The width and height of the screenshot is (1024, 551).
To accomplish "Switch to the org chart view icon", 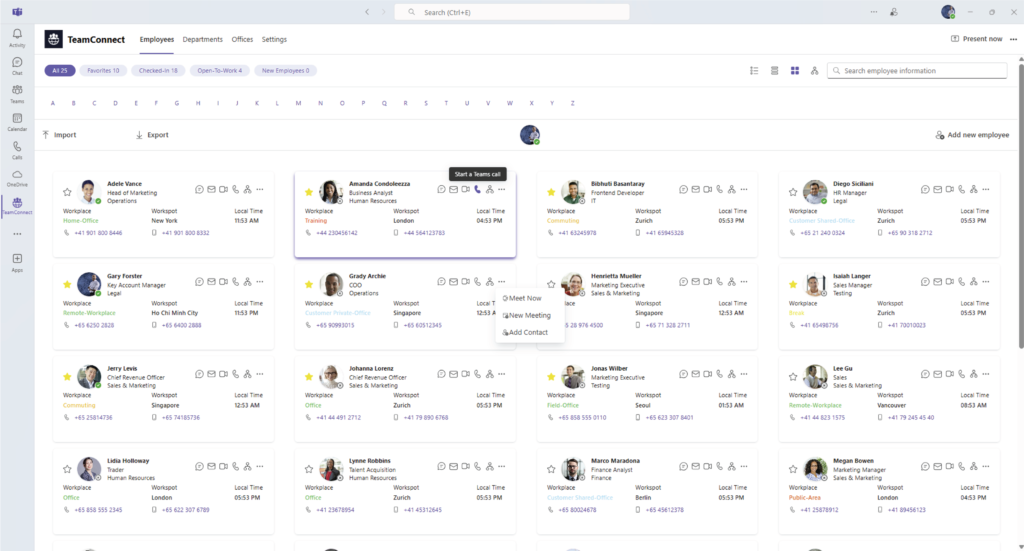I will [x=814, y=71].
